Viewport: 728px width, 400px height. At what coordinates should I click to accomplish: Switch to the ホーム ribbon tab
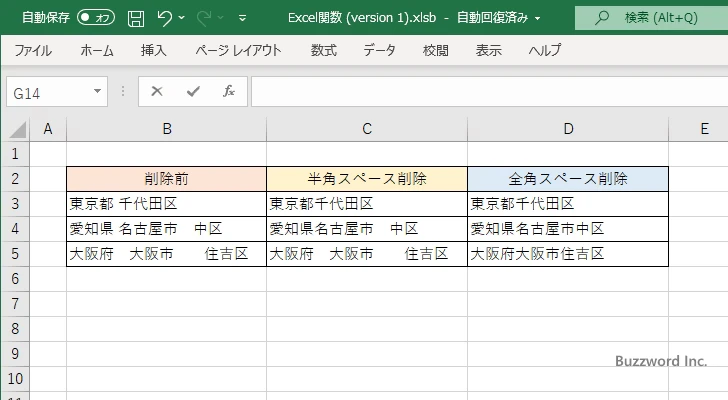(97, 50)
